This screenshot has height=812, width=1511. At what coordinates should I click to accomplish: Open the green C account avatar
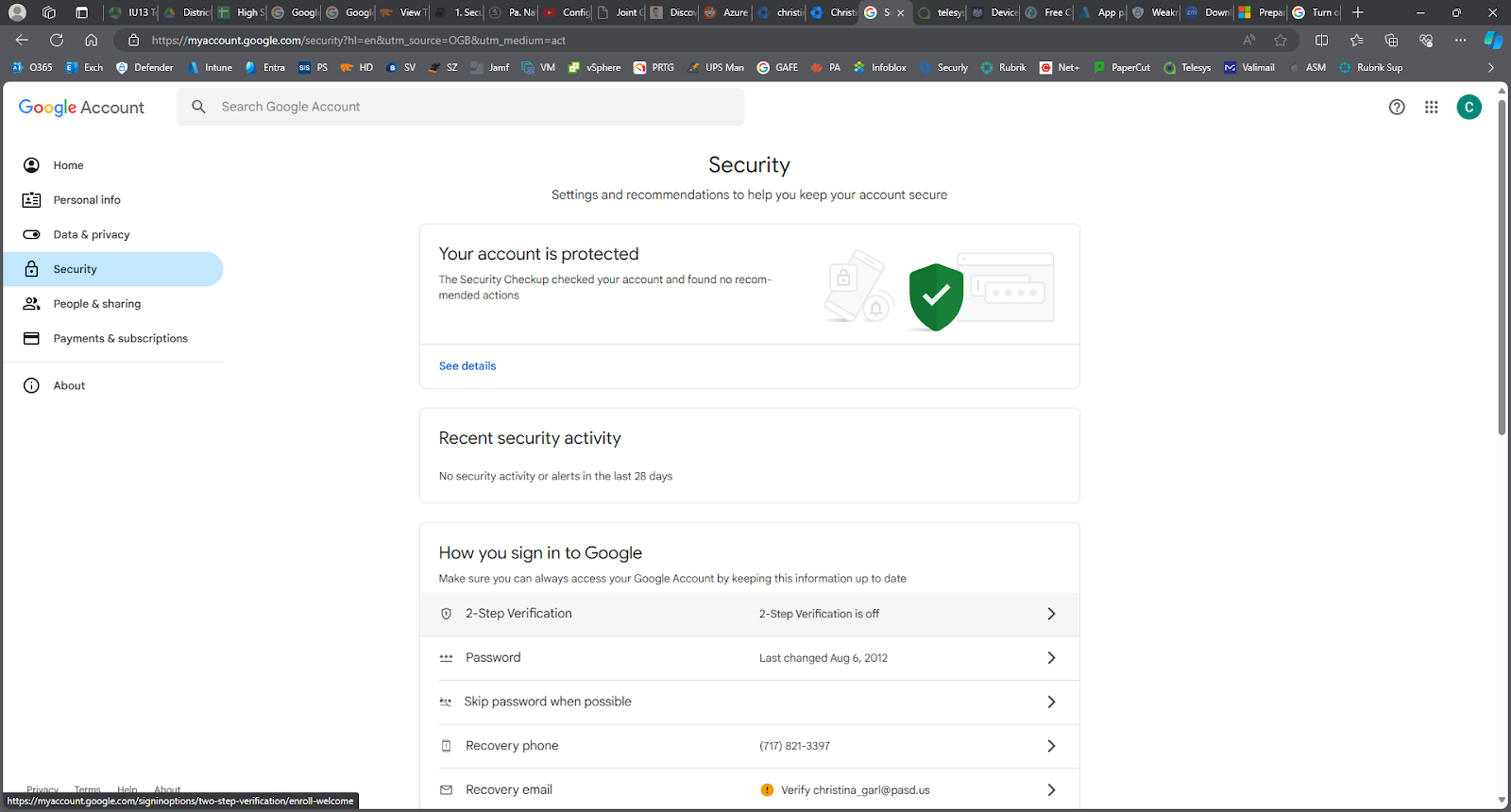point(1469,108)
